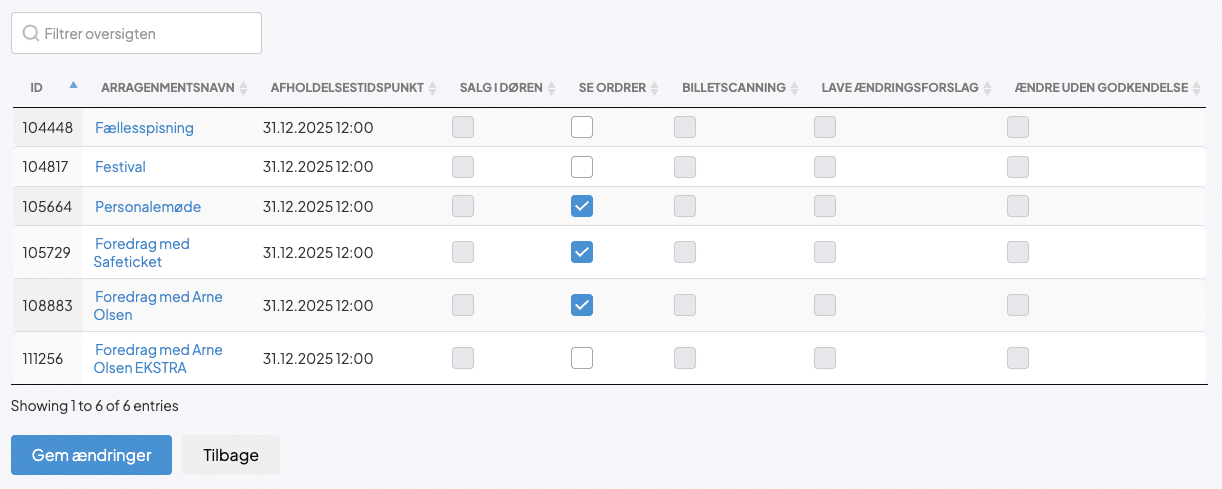Tick Se ordrer for Arne Olsen EKSTRA

(x=582, y=358)
